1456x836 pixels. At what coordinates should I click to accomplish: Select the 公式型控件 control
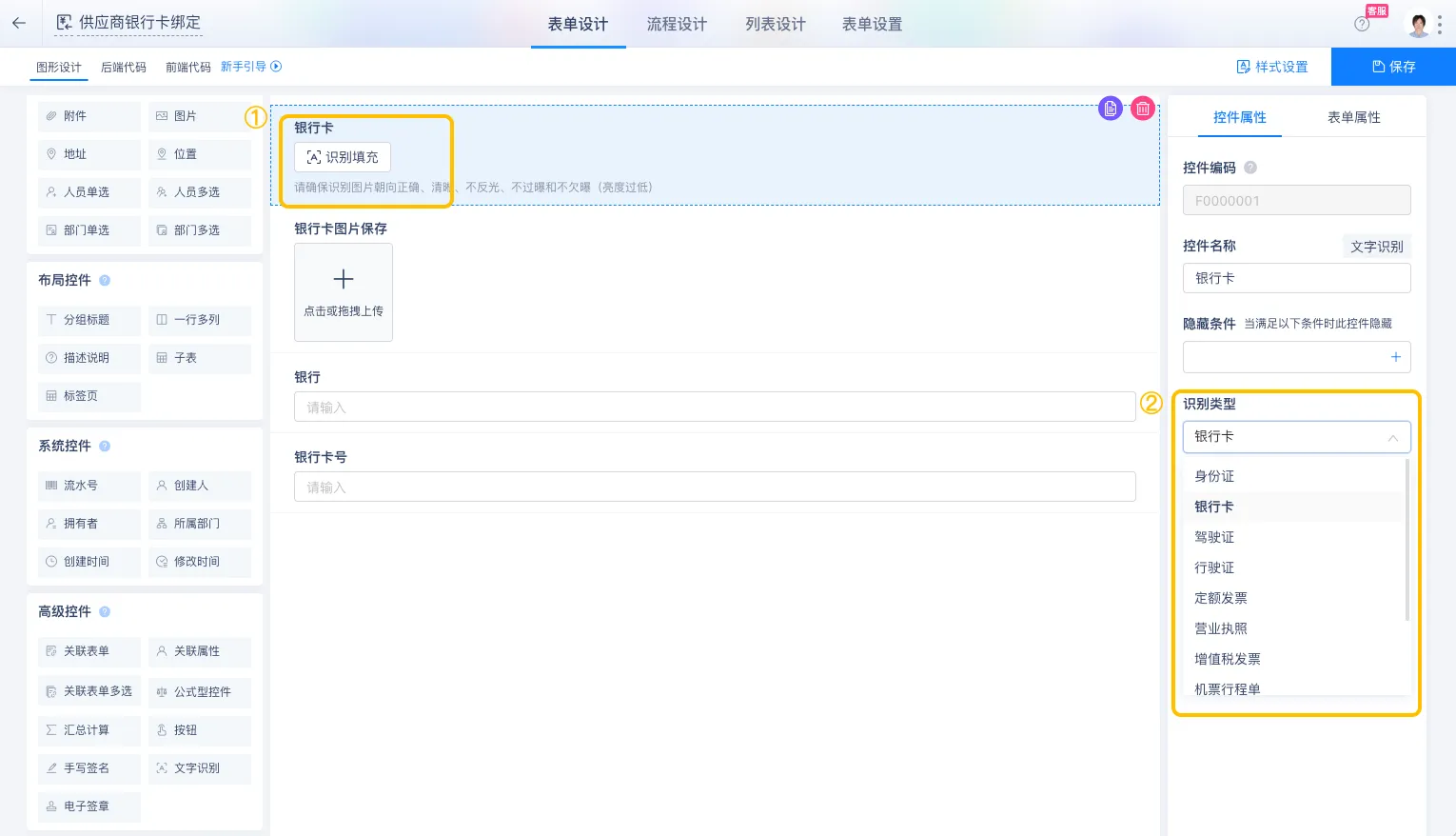200,692
